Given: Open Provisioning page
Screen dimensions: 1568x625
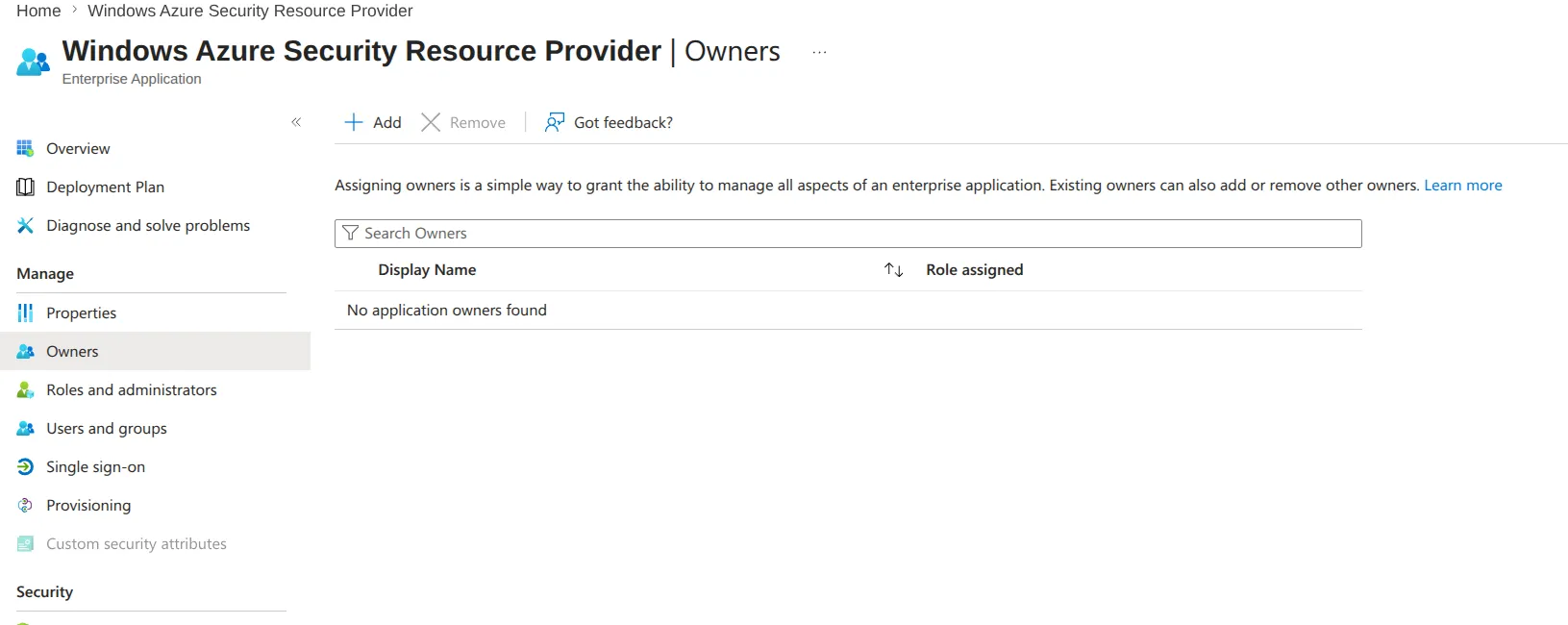Looking at the screenshot, I should coord(88,505).
